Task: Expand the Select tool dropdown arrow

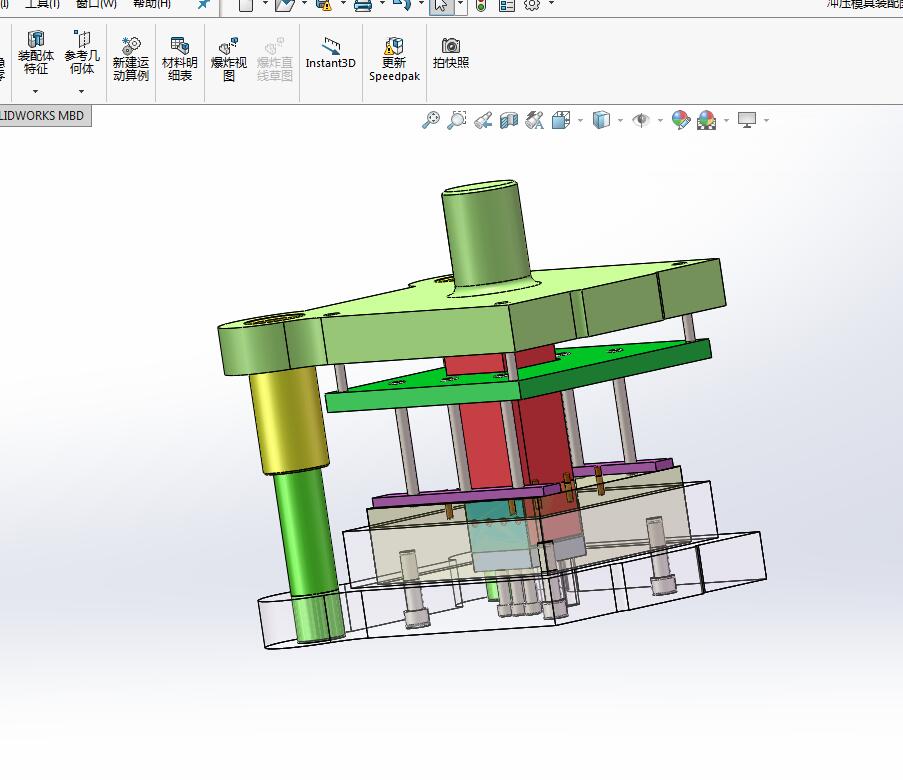Action: click(461, 4)
